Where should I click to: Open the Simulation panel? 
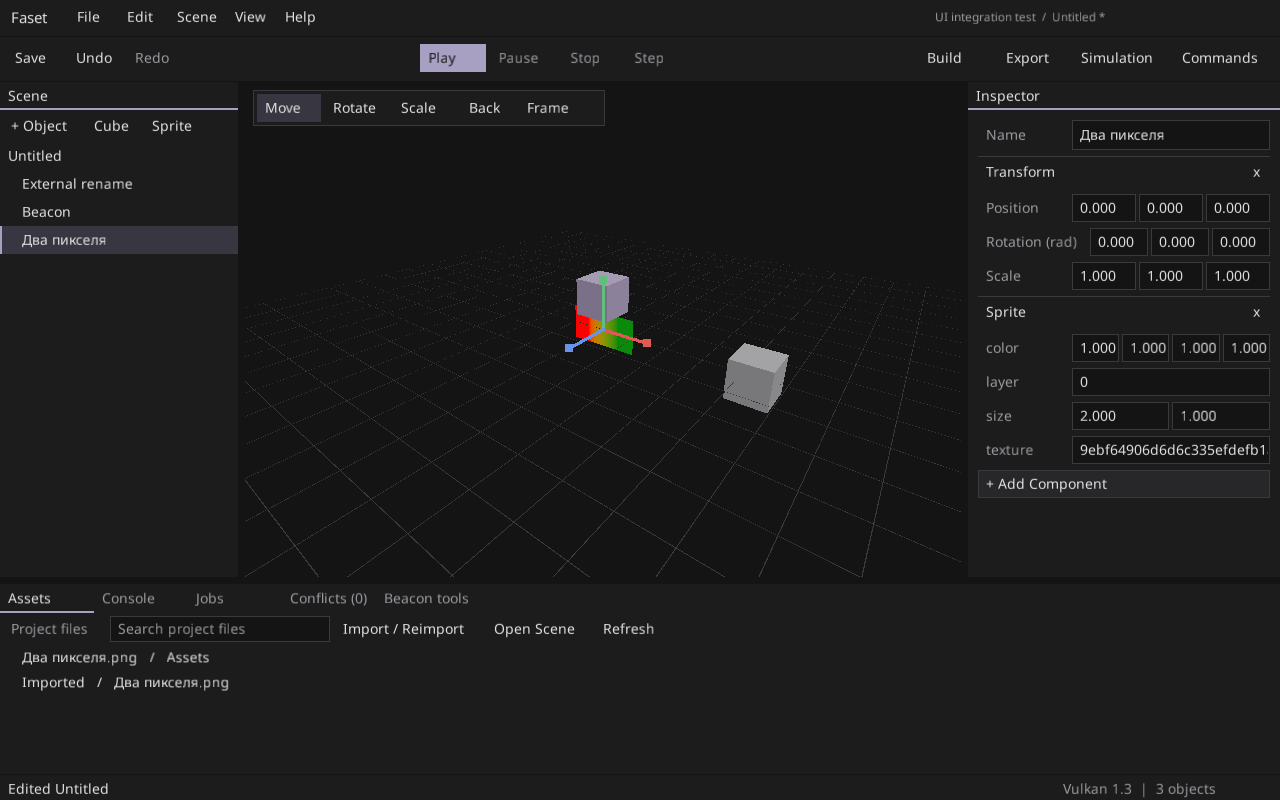click(x=1116, y=58)
